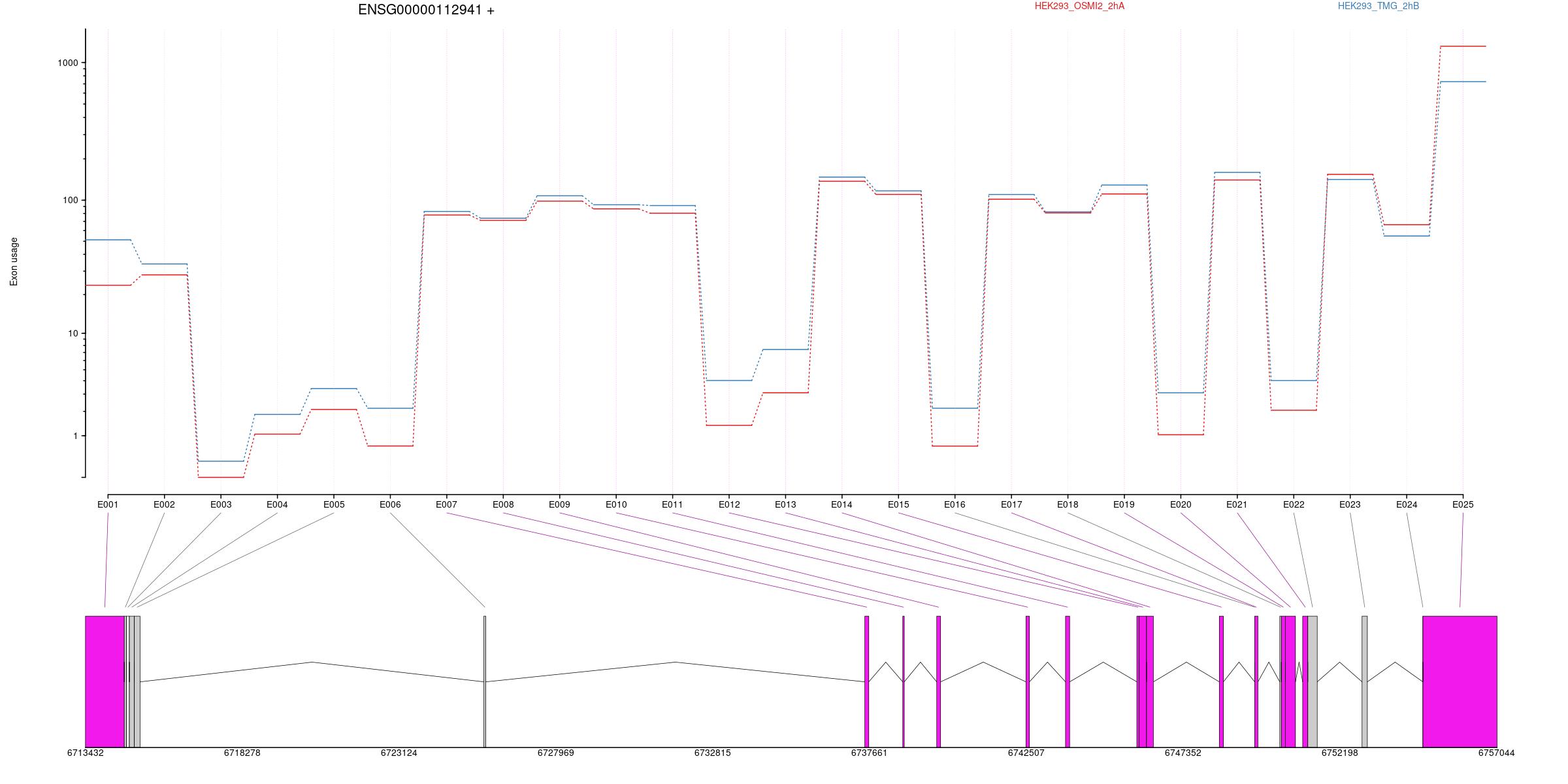Select exon label E002
This screenshot has height=784, width=1568.
[164, 504]
